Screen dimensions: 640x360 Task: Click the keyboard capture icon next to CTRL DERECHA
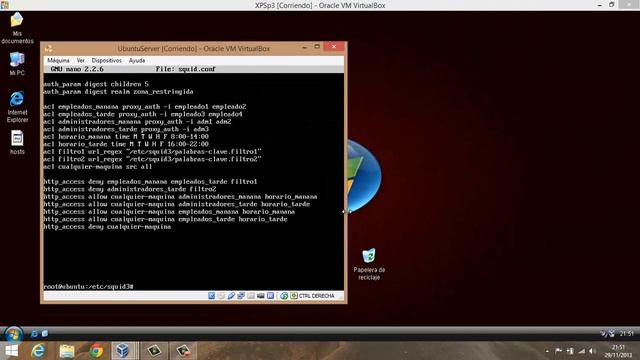click(x=294, y=296)
